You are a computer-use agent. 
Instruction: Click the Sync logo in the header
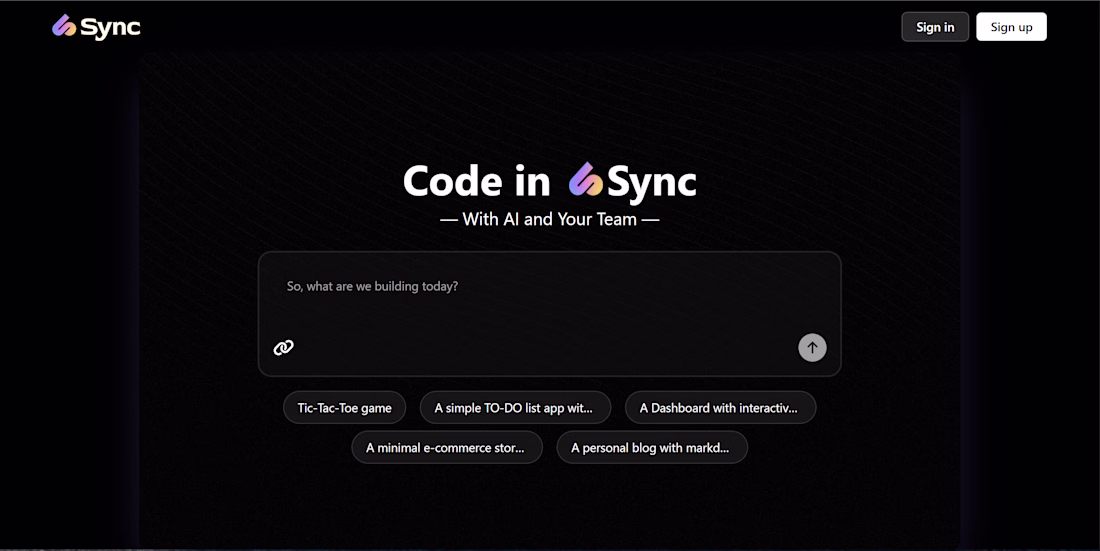click(x=96, y=27)
